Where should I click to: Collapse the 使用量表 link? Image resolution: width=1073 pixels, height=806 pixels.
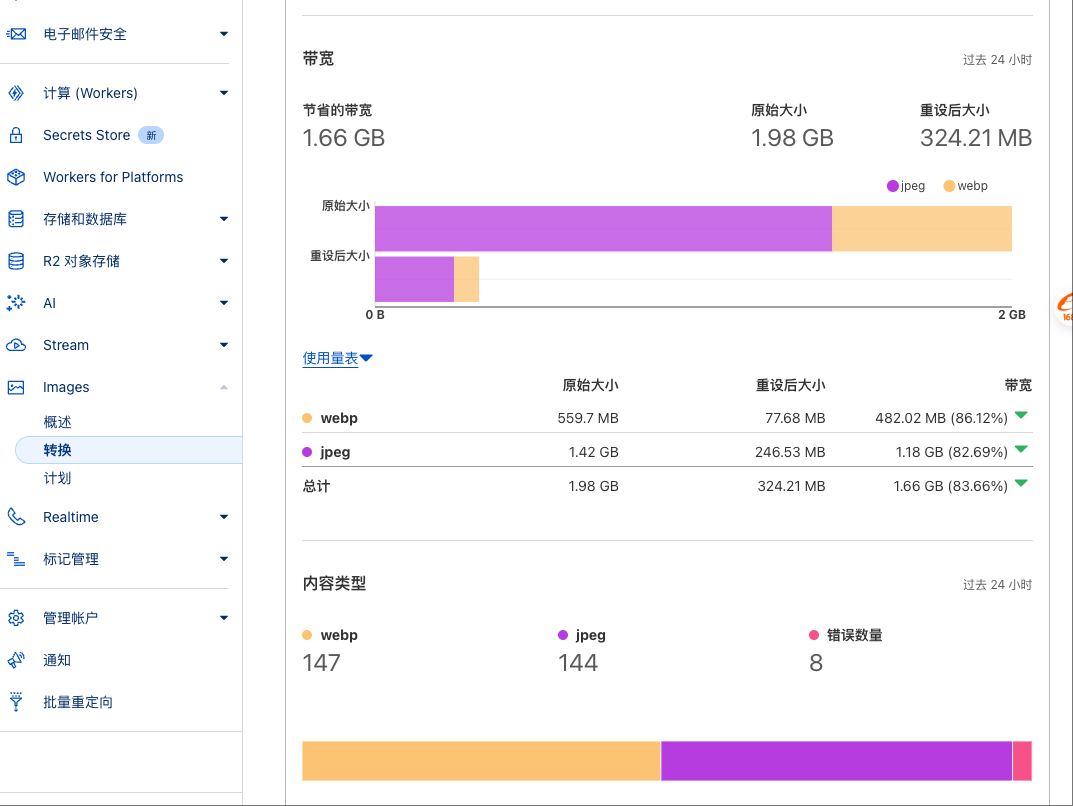(337, 358)
